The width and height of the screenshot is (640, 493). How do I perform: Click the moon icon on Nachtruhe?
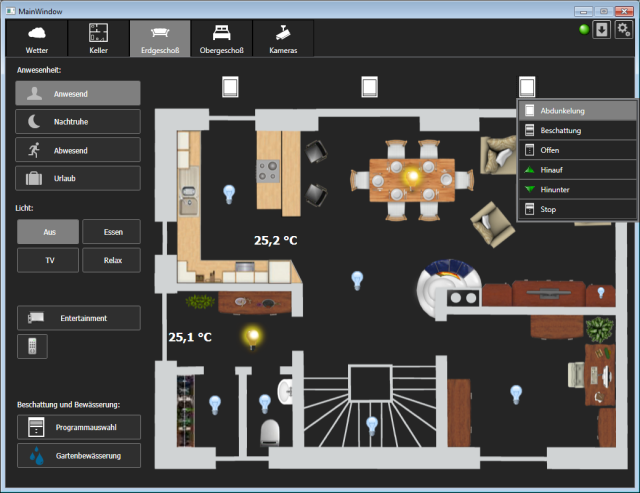click(34, 122)
